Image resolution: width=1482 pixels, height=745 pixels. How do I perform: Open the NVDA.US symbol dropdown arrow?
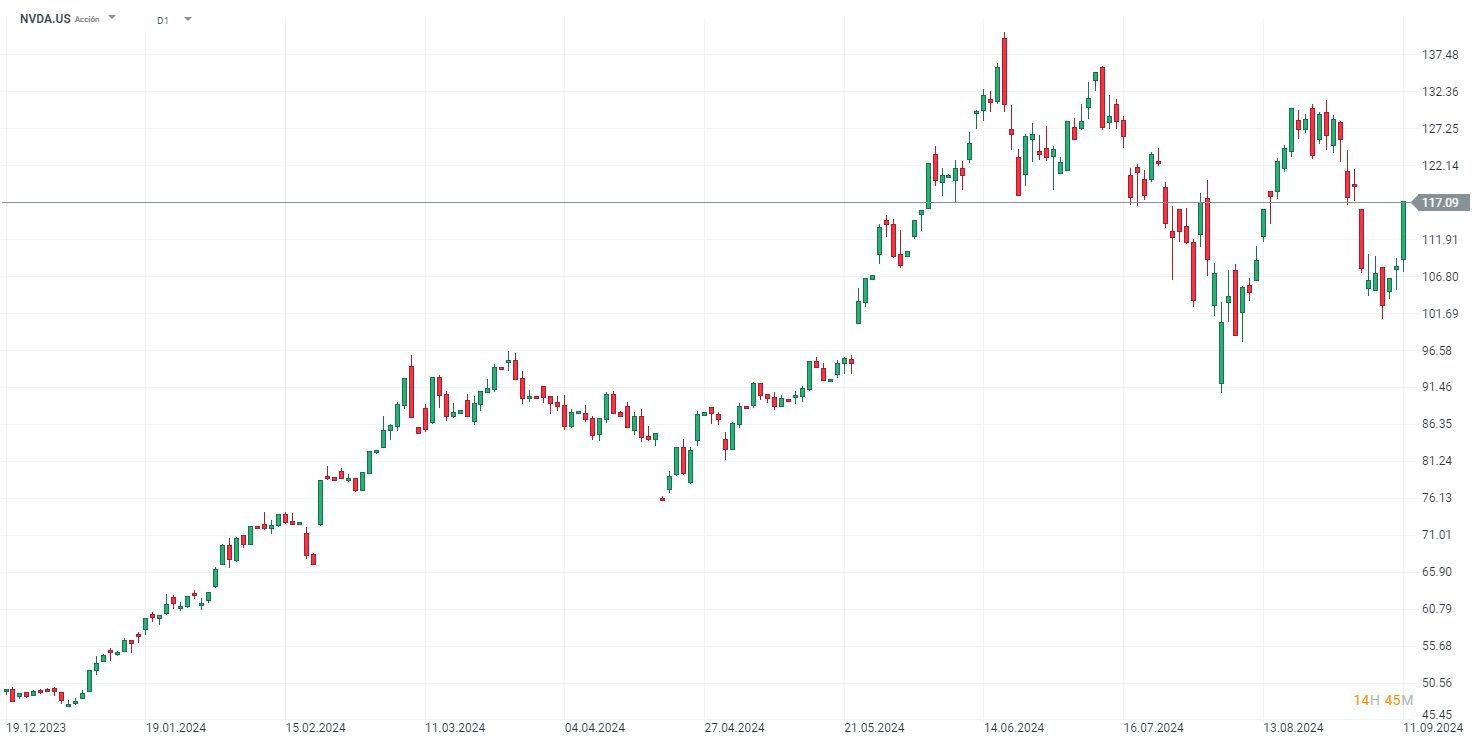coord(112,18)
